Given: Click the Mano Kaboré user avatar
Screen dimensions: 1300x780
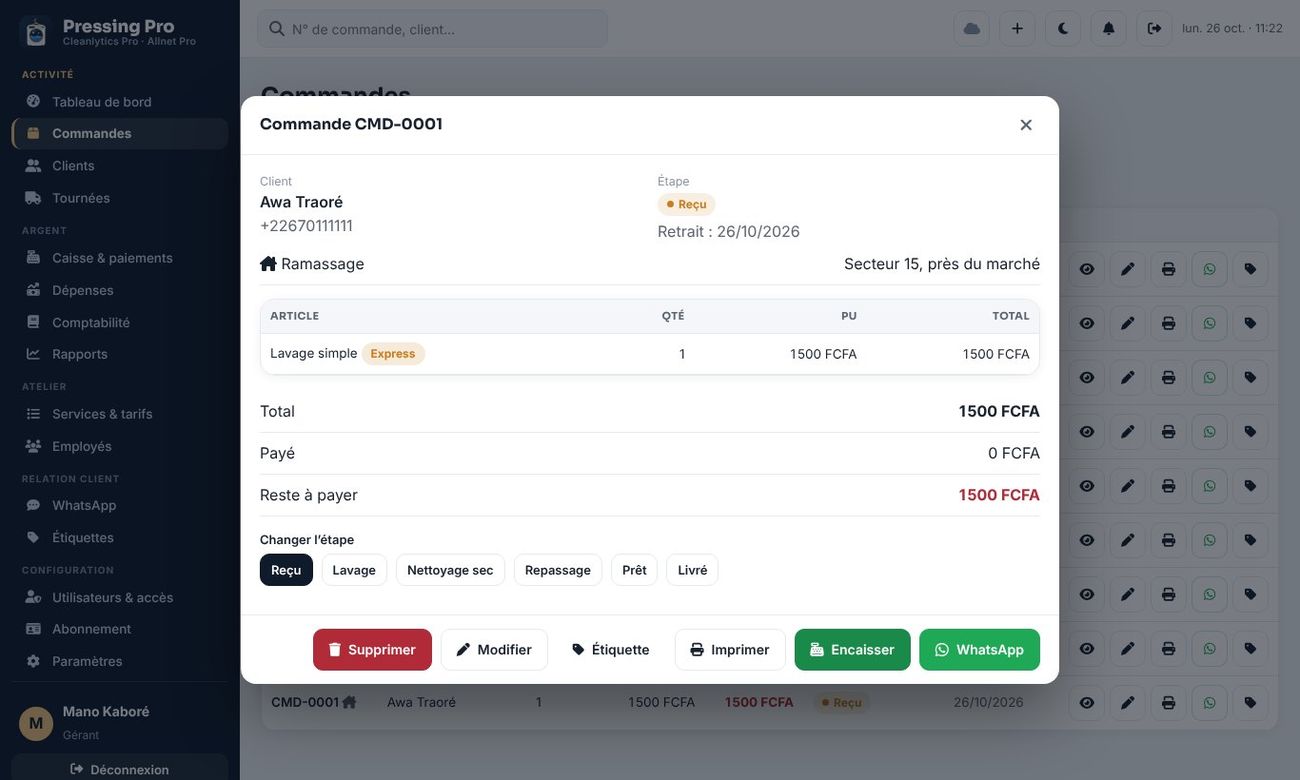Looking at the screenshot, I should pyautogui.click(x=36, y=723).
